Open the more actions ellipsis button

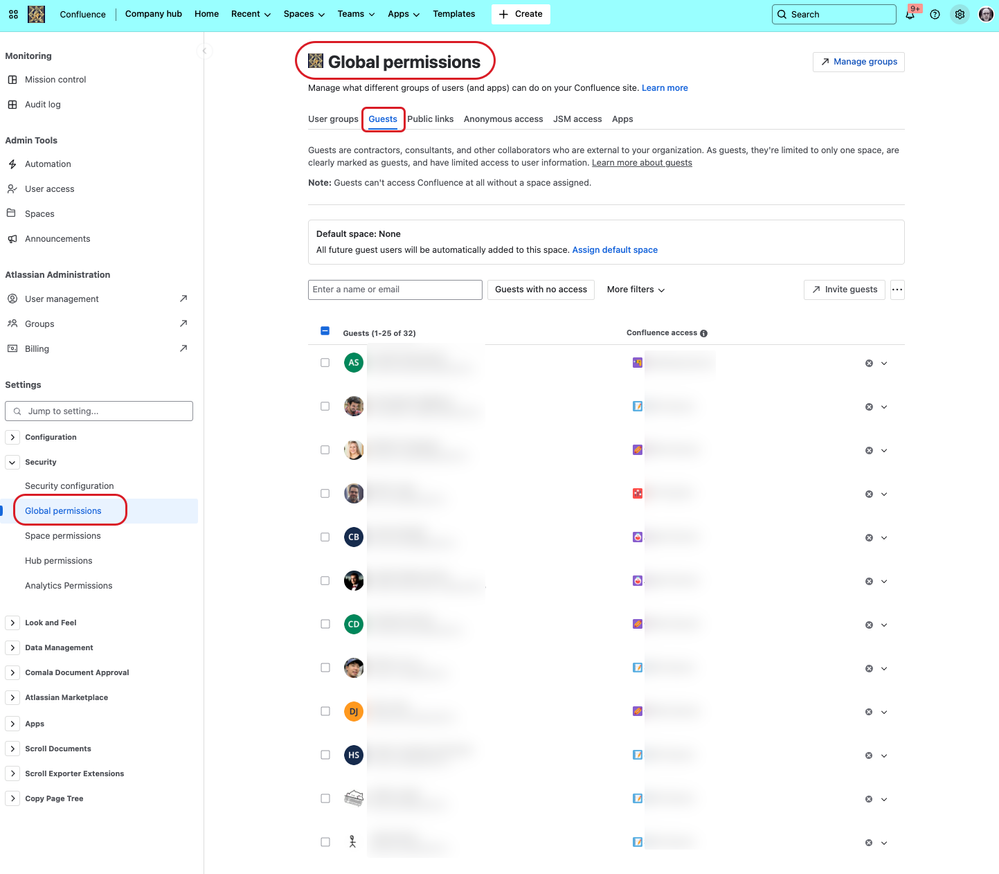pos(897,289)
